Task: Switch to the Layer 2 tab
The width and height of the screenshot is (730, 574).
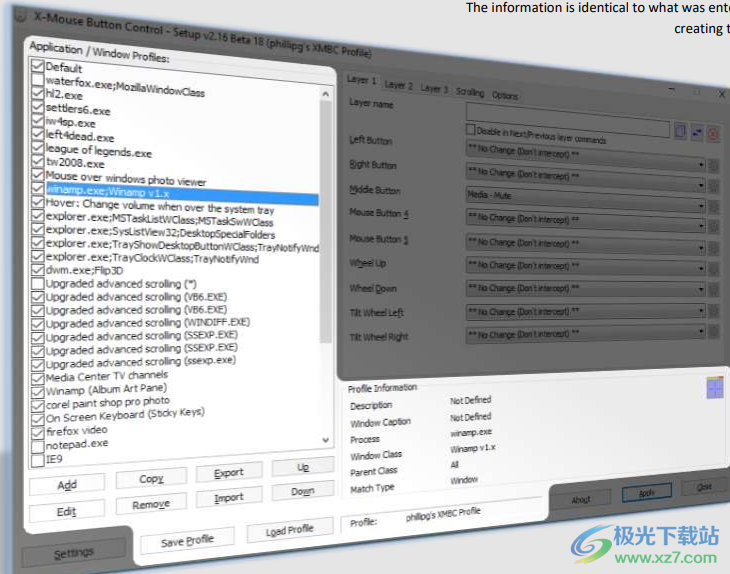Action: pos(399,85)
